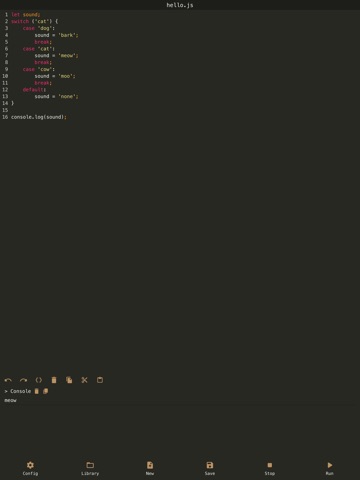360x480 pixels.
Task: Create a New file
Action: click(x=150, y=468)
